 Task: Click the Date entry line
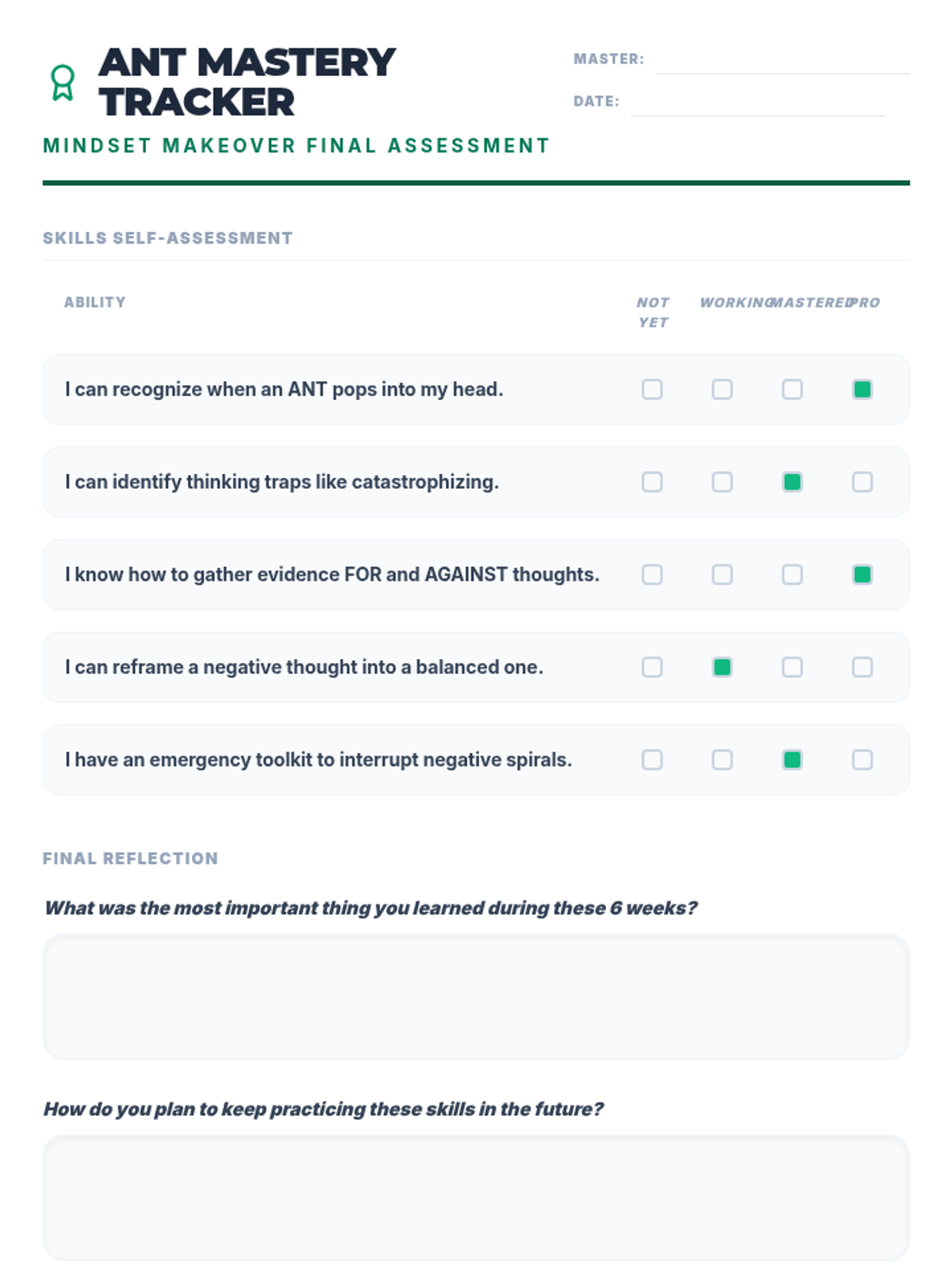coord(757,104)
